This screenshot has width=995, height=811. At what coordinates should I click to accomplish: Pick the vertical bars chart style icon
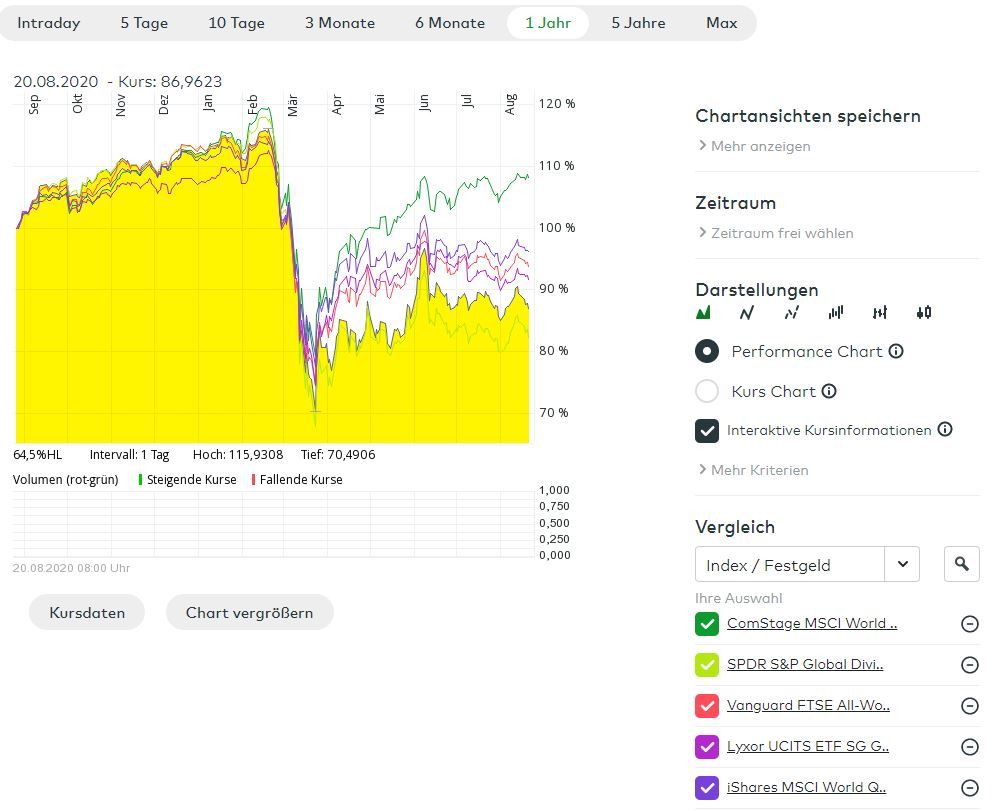tap(836, 313)
